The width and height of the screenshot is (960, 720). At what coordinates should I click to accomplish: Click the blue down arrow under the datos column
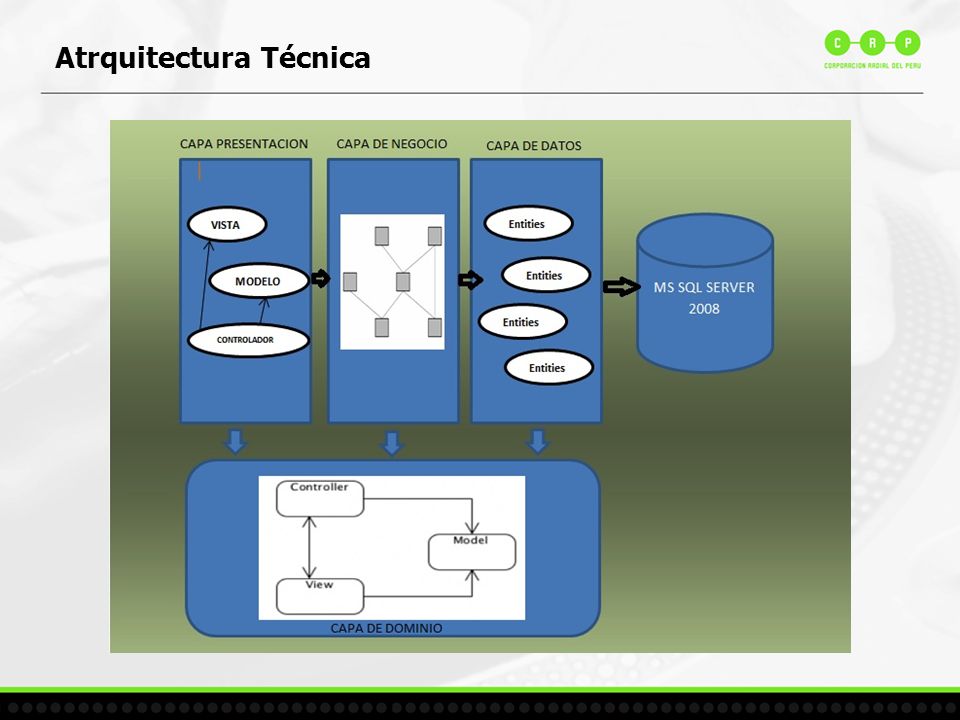(538, 441)
